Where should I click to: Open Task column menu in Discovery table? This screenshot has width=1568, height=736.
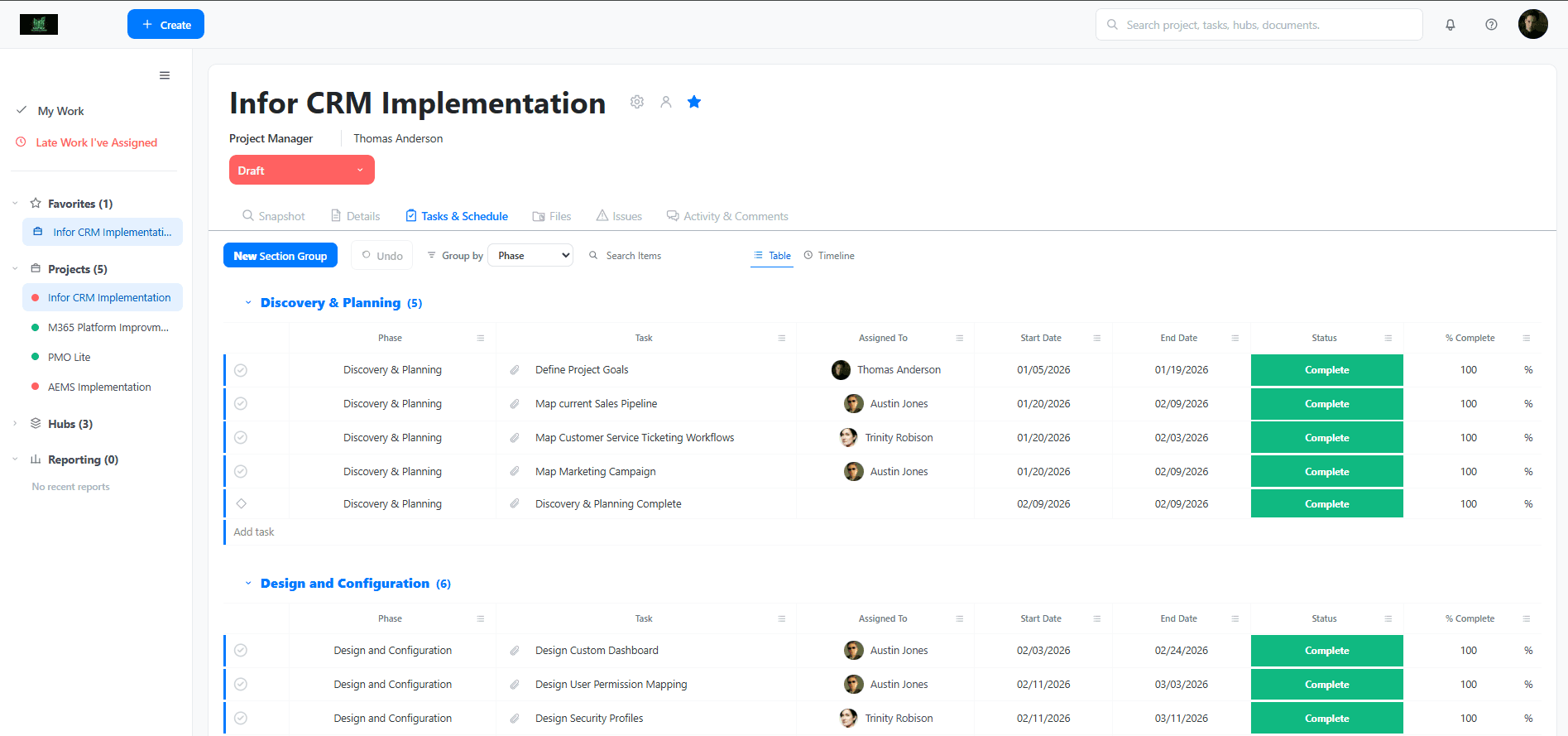coord(782,338)
